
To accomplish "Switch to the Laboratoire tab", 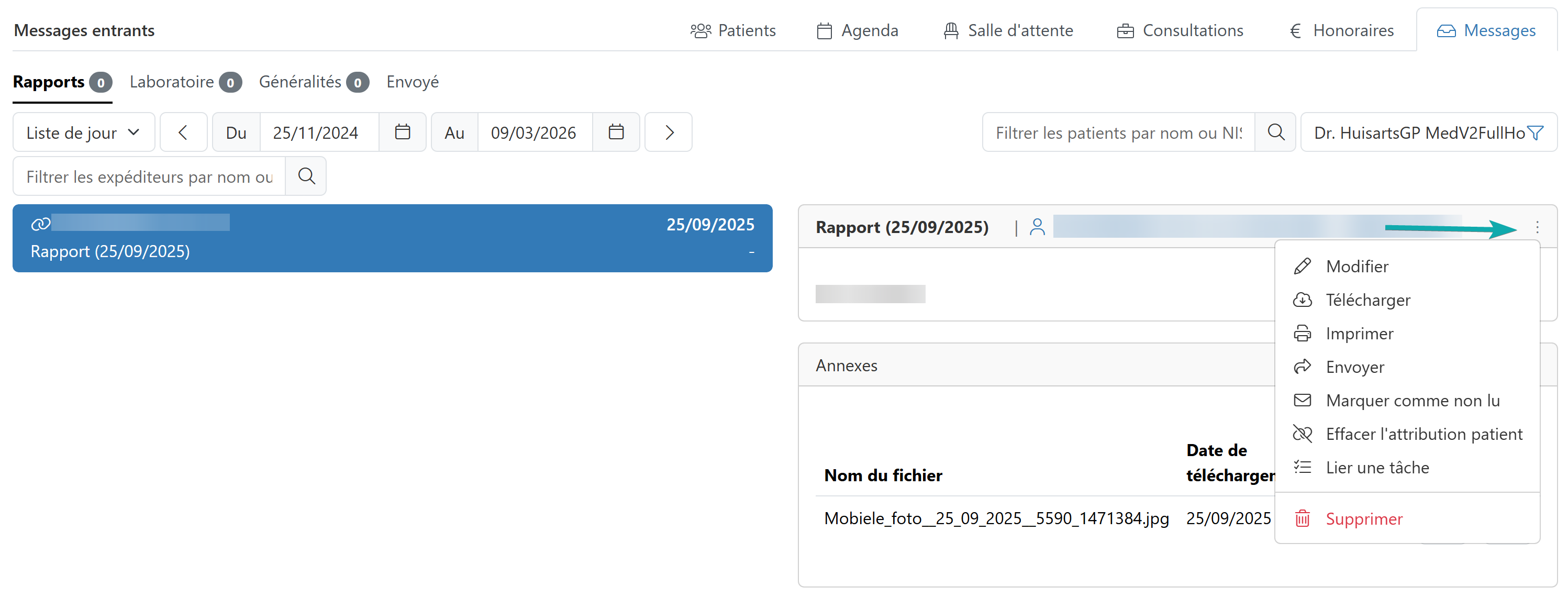I will [172, 82].
